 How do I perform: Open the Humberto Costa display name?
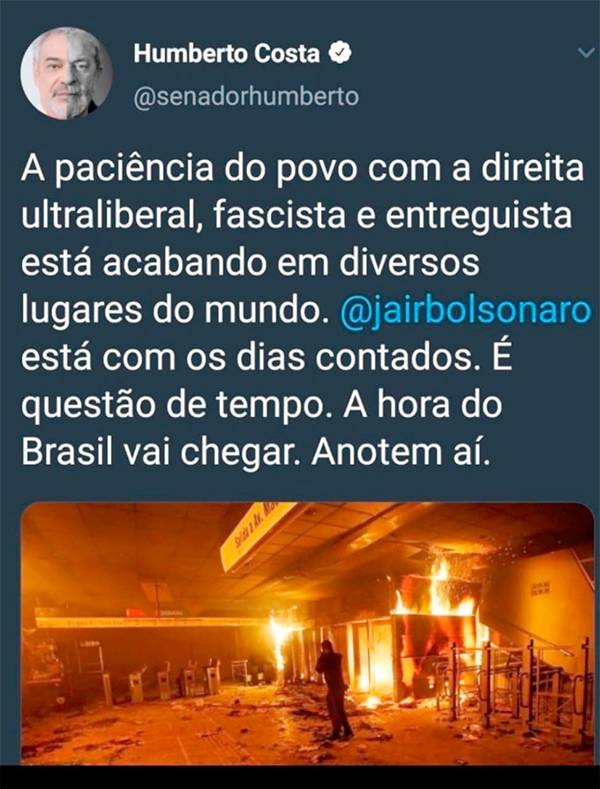coord(227,54)
